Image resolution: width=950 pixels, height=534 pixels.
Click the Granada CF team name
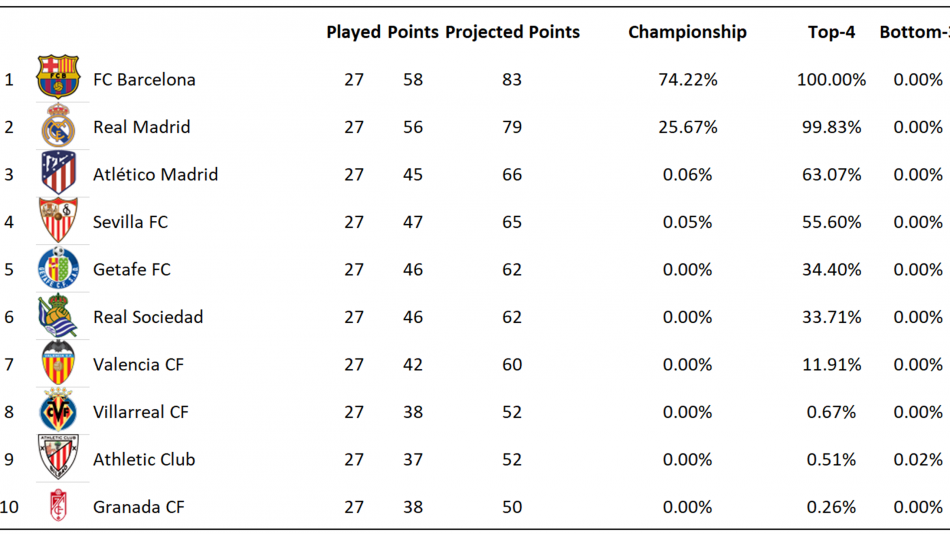138,507
